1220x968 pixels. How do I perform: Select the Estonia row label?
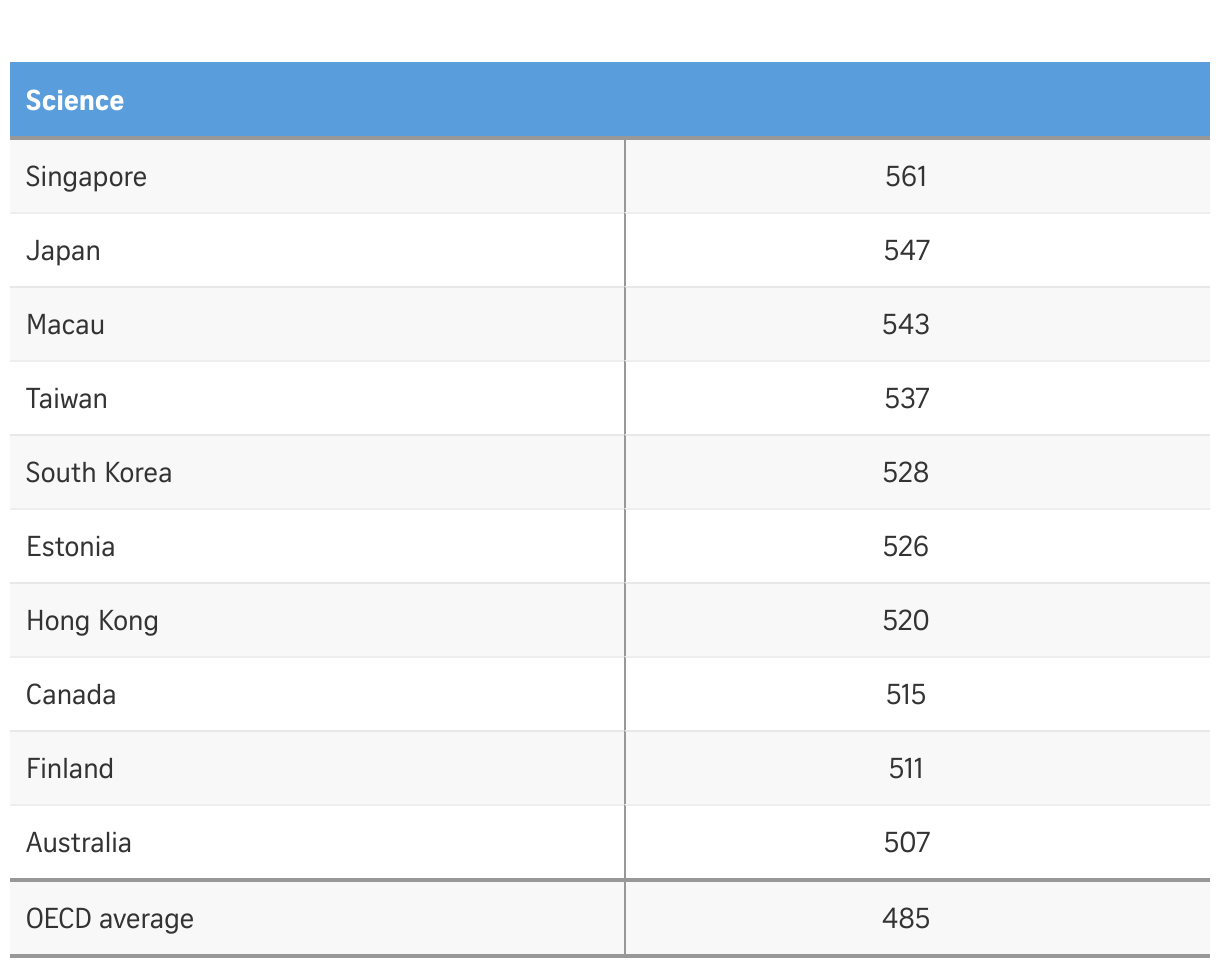[x=70, y=546]
